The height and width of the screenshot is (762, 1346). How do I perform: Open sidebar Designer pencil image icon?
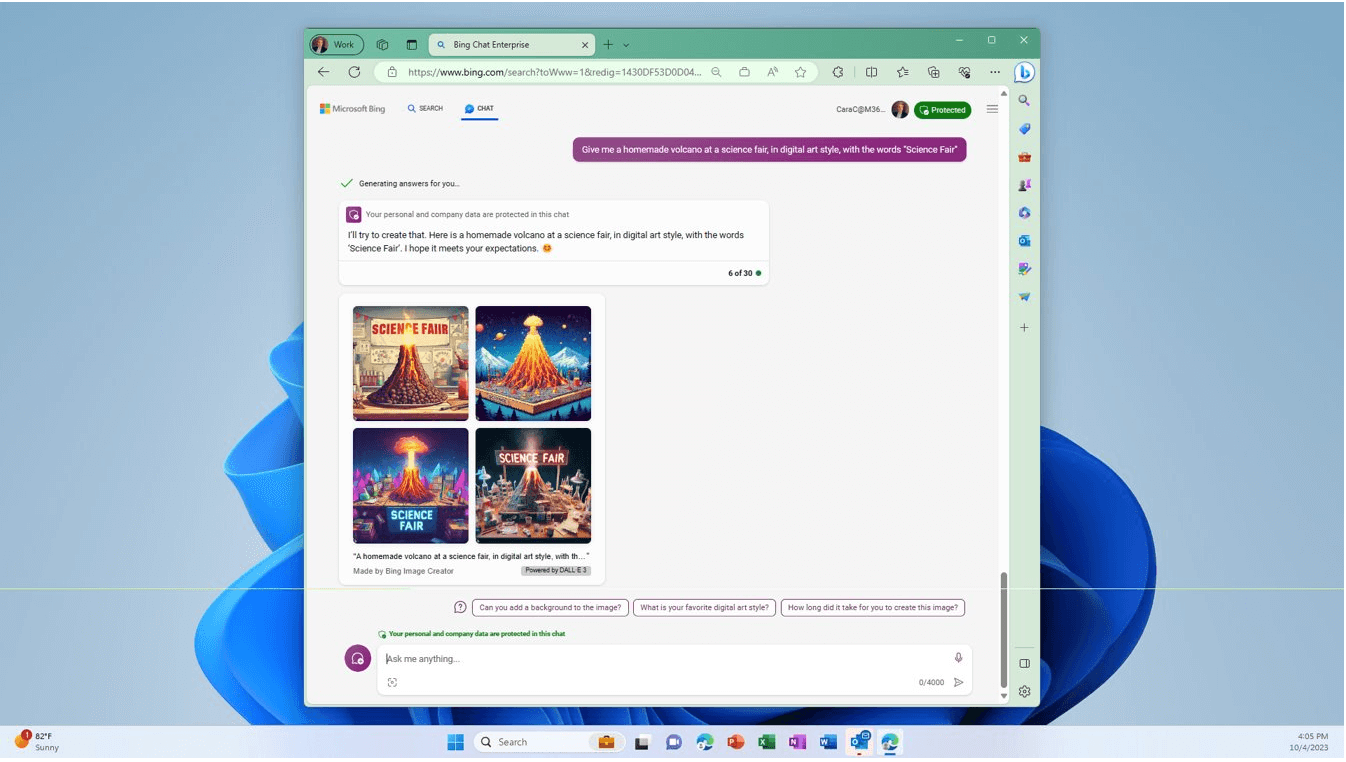point(1024,269)
